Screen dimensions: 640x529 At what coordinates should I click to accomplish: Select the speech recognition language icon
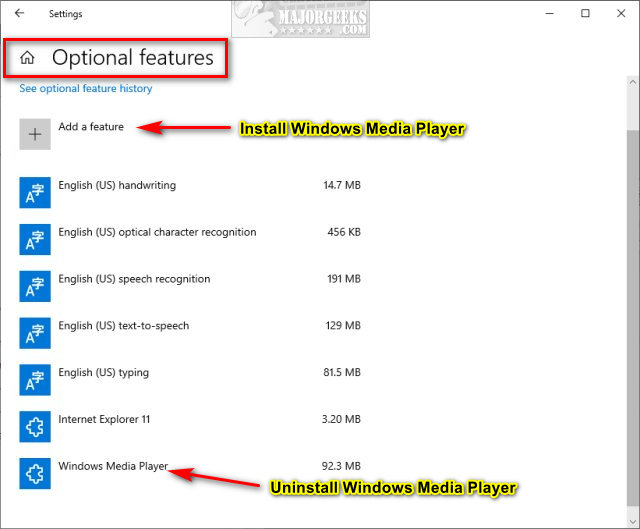click(x=35, y=286)
